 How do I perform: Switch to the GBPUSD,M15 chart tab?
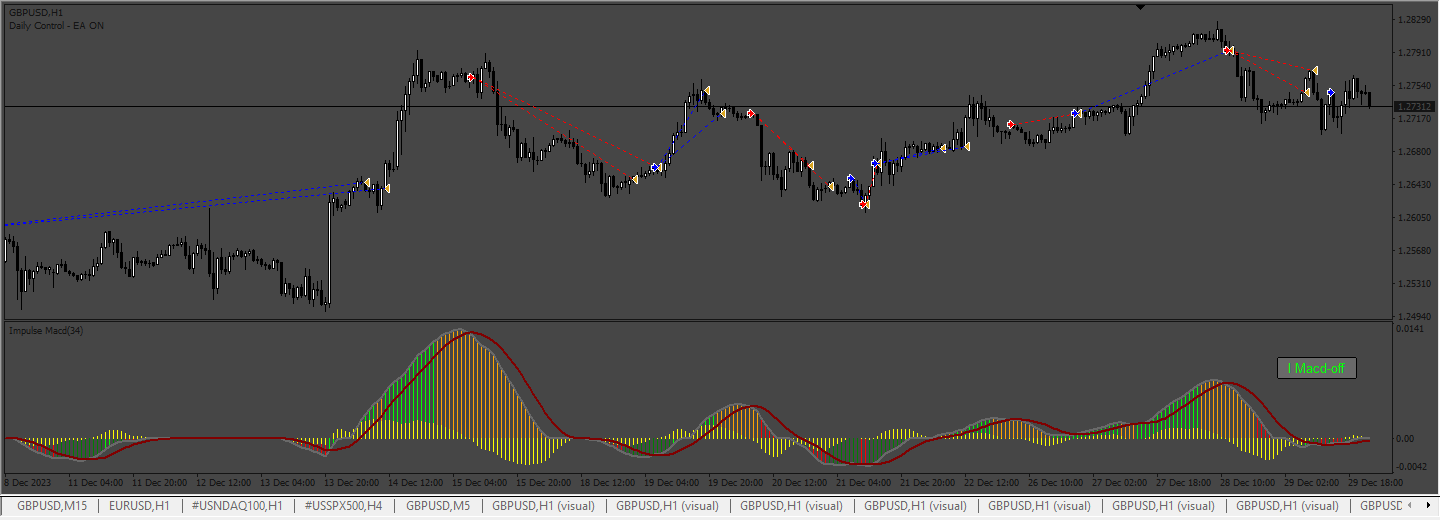(52, 506)
